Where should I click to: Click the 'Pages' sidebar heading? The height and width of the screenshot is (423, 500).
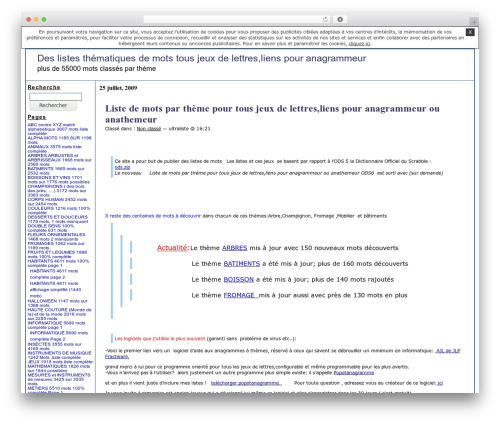[37, 117]
